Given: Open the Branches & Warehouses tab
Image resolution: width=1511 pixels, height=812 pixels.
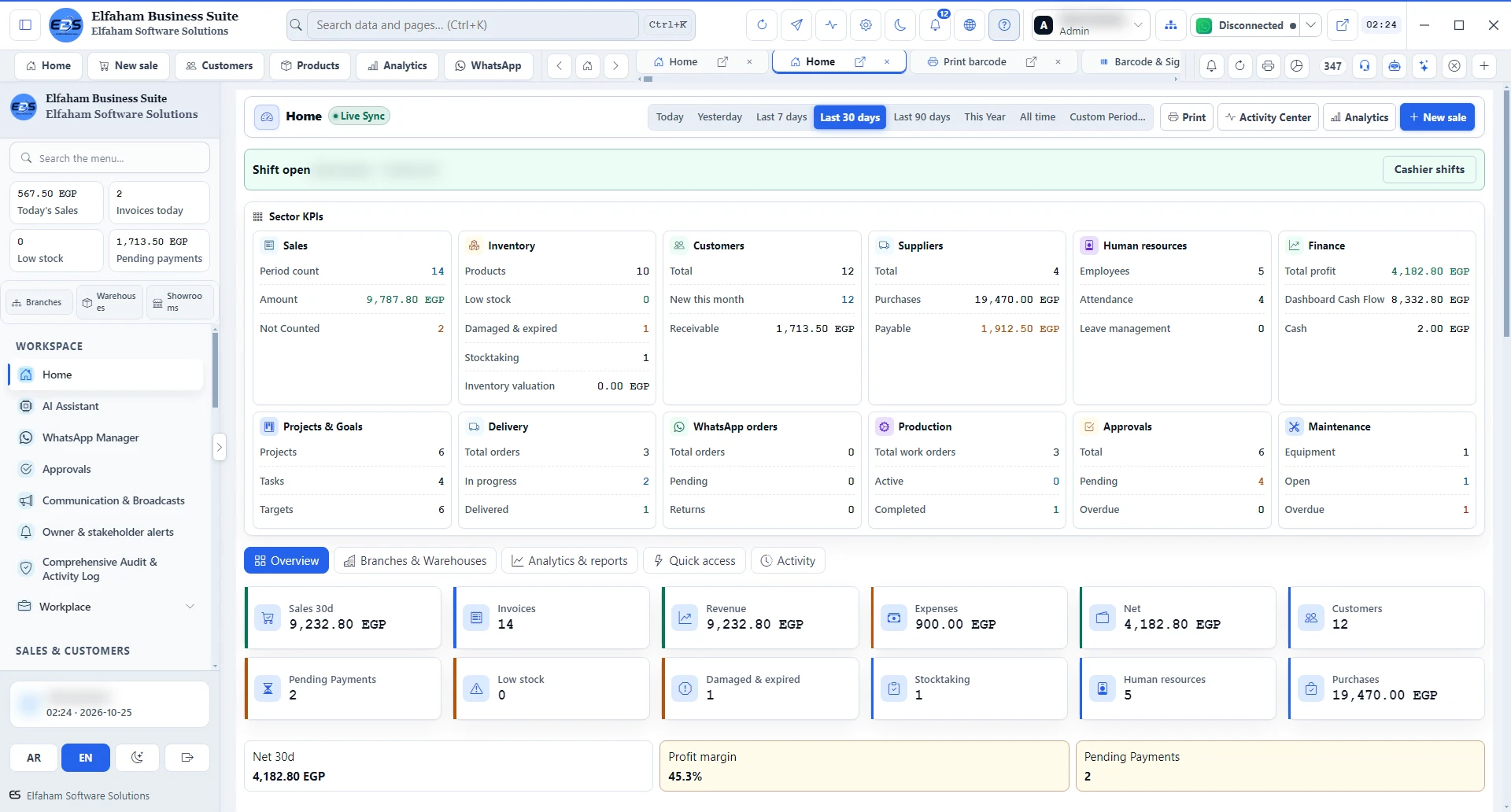Looking at the screenshot, I should (416, 561).
